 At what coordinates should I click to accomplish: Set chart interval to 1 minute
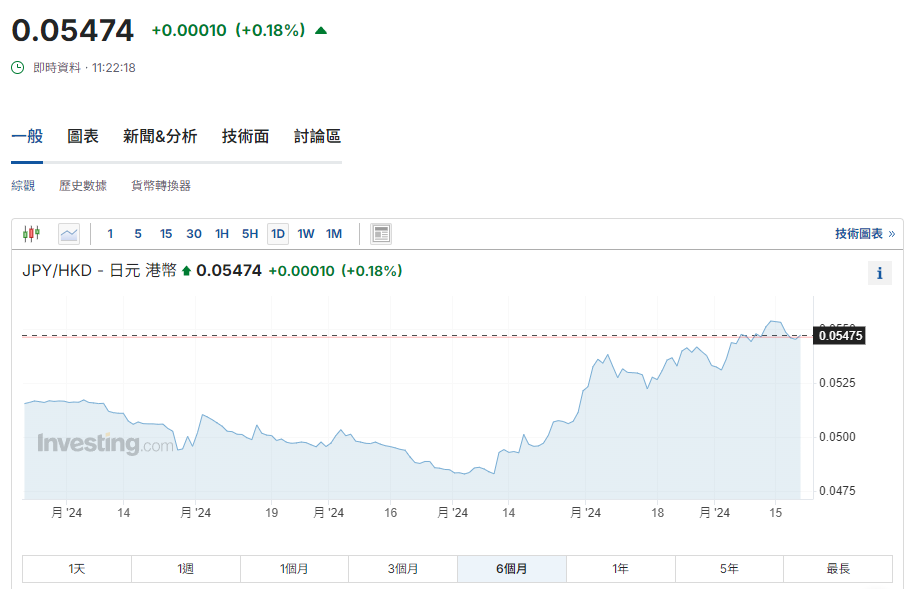[110, 234]
